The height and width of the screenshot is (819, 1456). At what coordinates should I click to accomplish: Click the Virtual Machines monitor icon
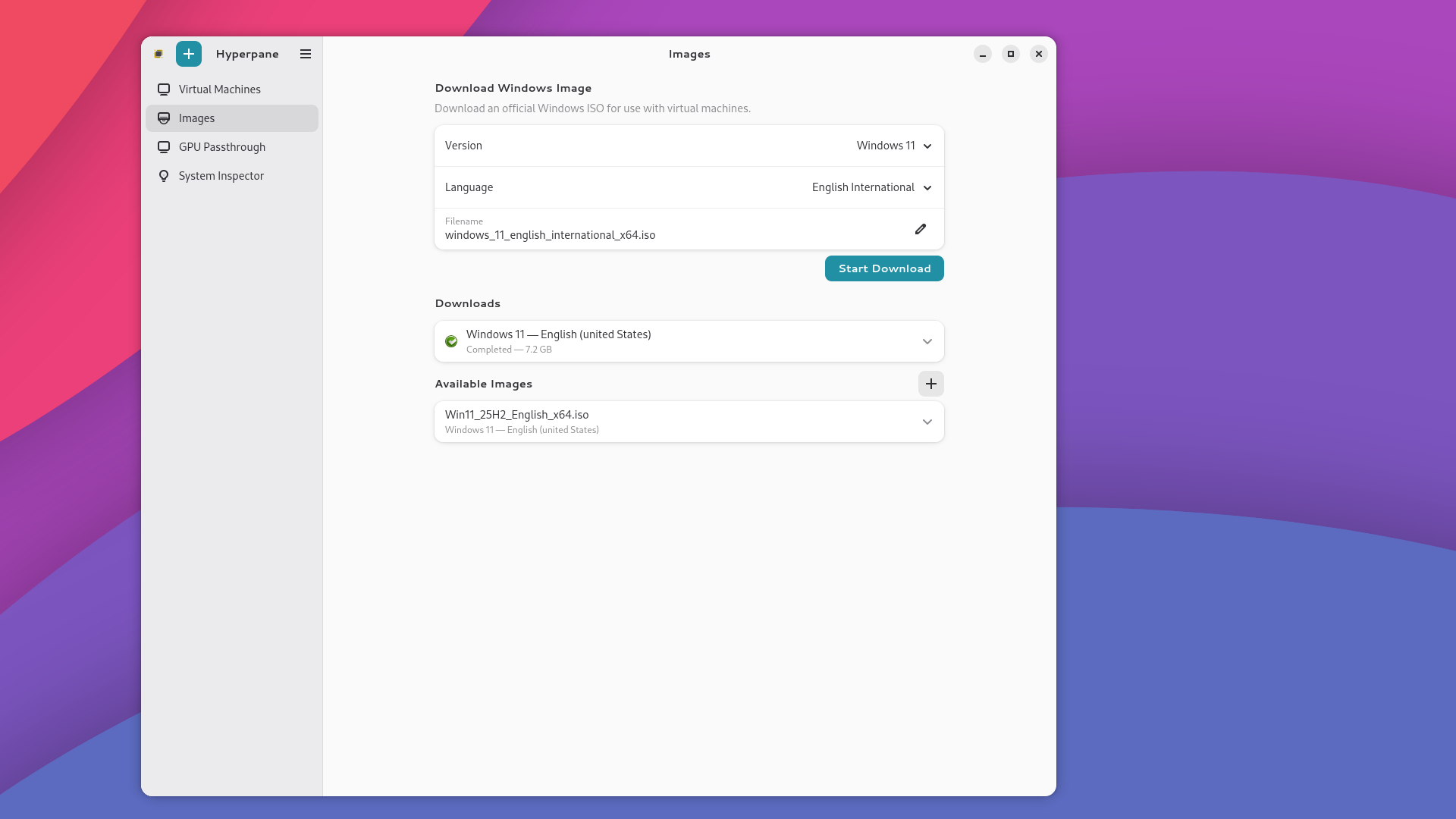[x=164, y=89]
